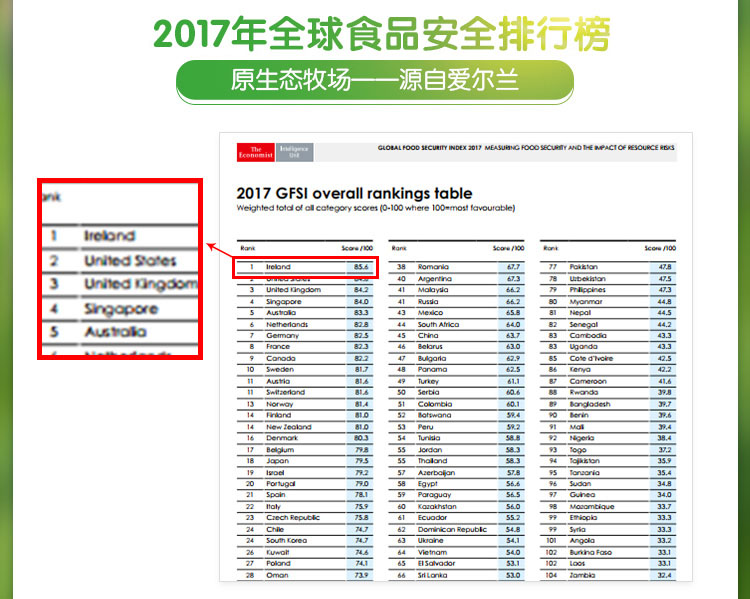The image size is (750, 599).
Task: Click Cote d'Ivoire in the table
Action: pos(591,358)
